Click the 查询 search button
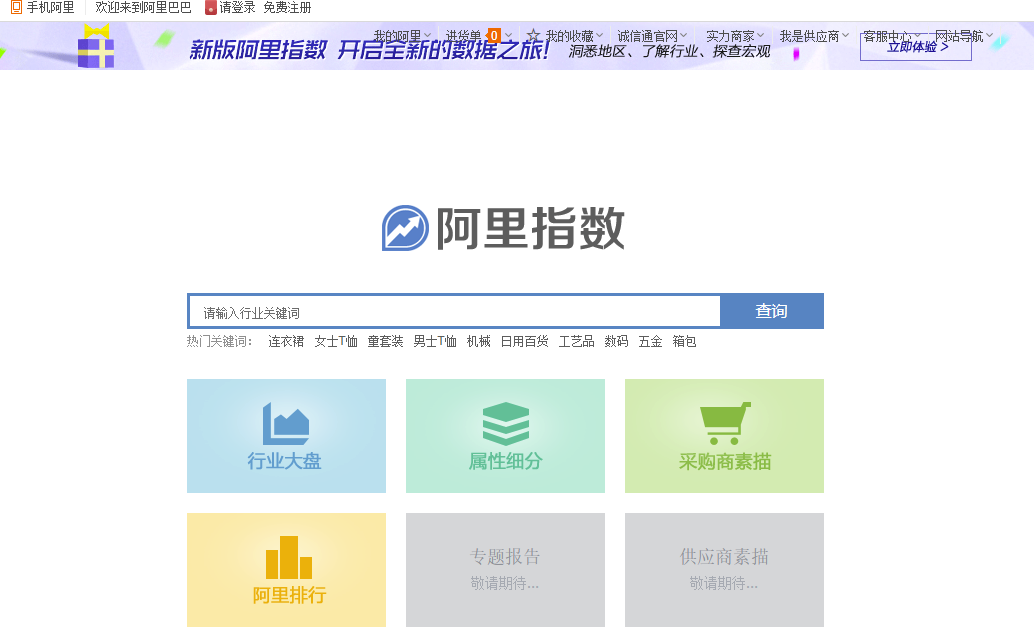Image resolution: width=1034 pixels, height=639 pixels. (772, 311)
